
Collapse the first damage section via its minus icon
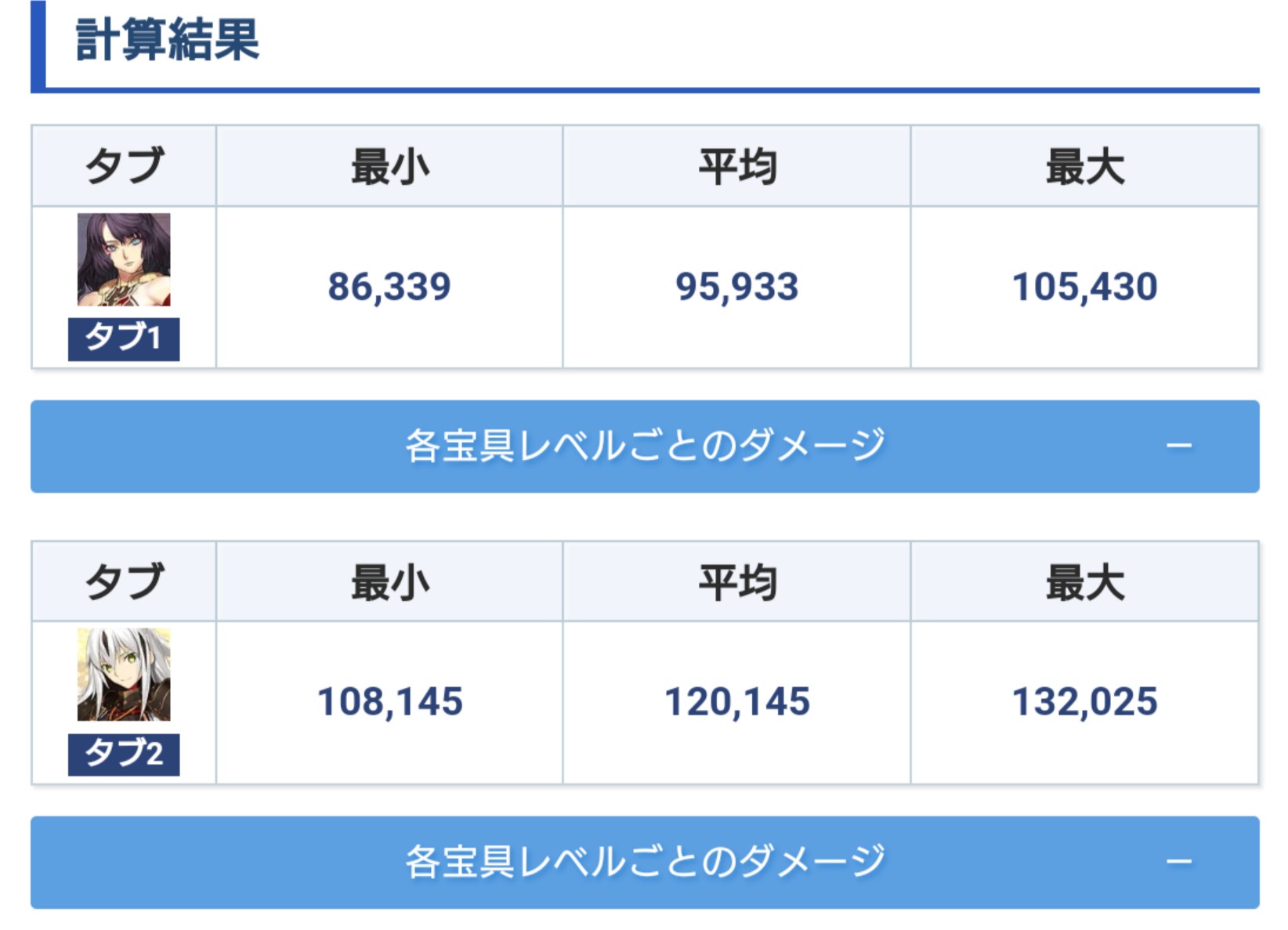click(x=1178, y=446)
